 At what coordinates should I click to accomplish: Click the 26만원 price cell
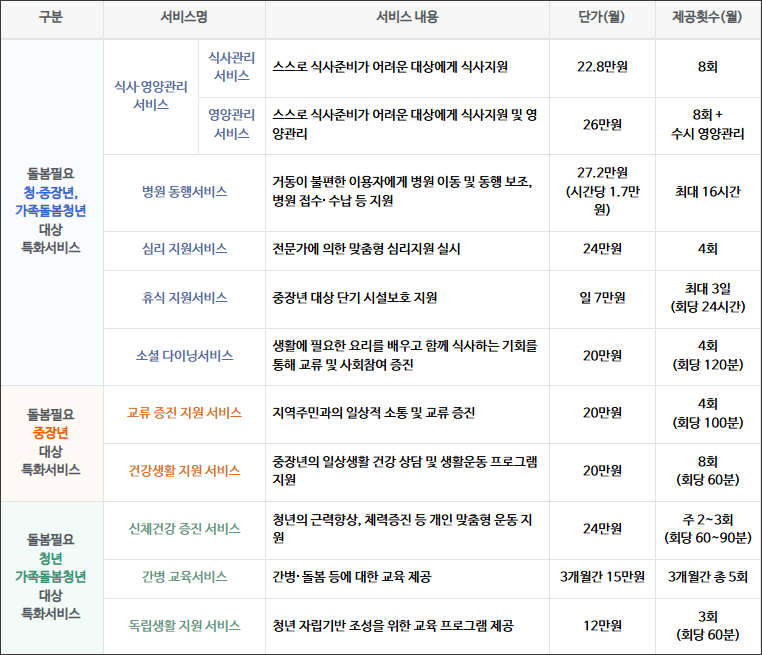[x=602, y=125]
